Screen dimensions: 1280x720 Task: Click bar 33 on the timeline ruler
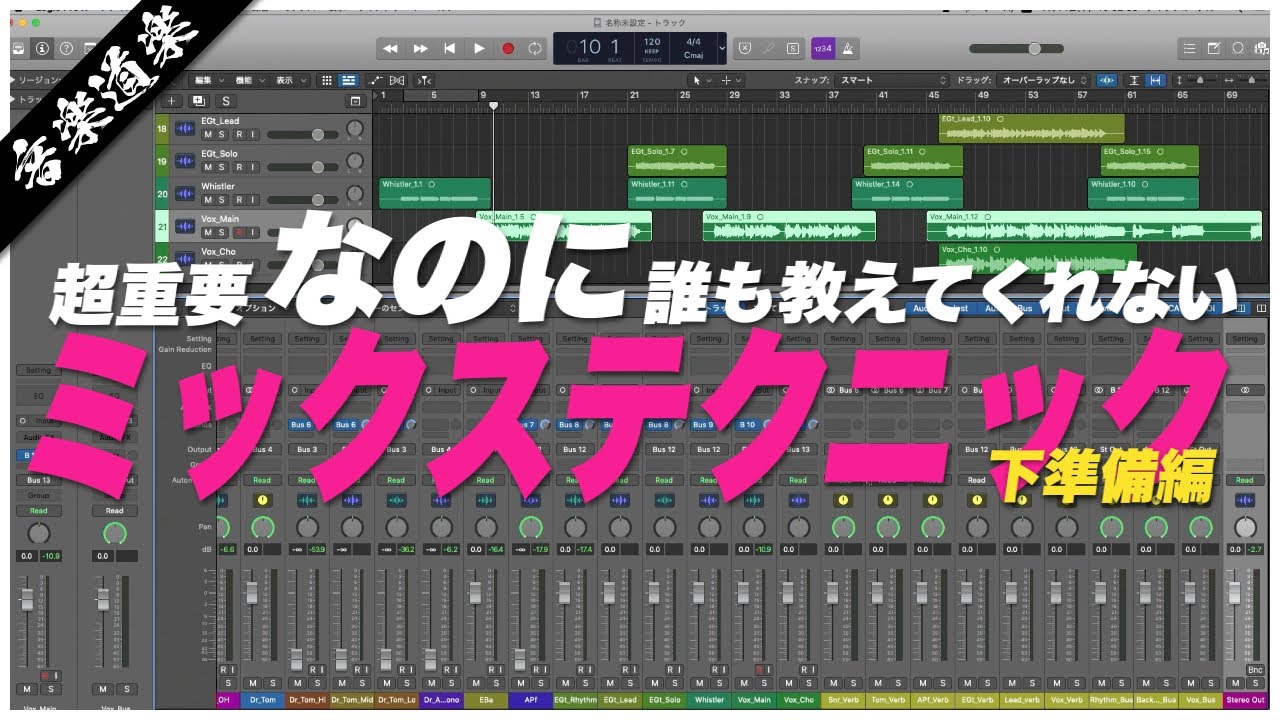coord(784,95)
